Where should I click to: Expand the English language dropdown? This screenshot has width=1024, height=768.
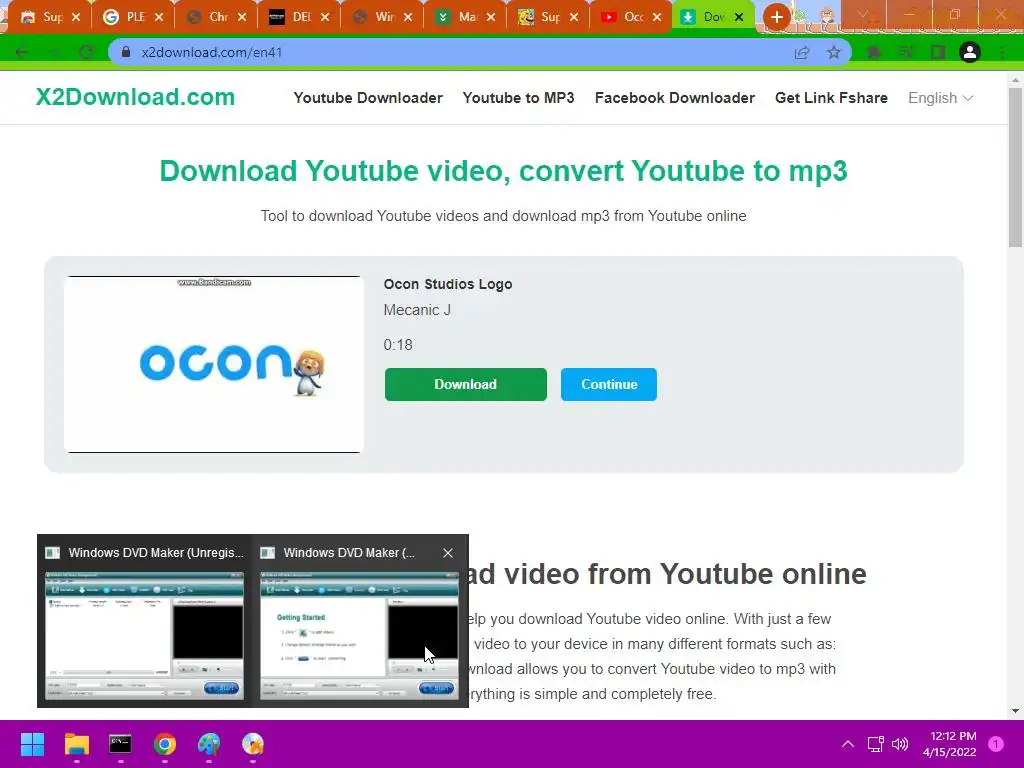(940, 98)
